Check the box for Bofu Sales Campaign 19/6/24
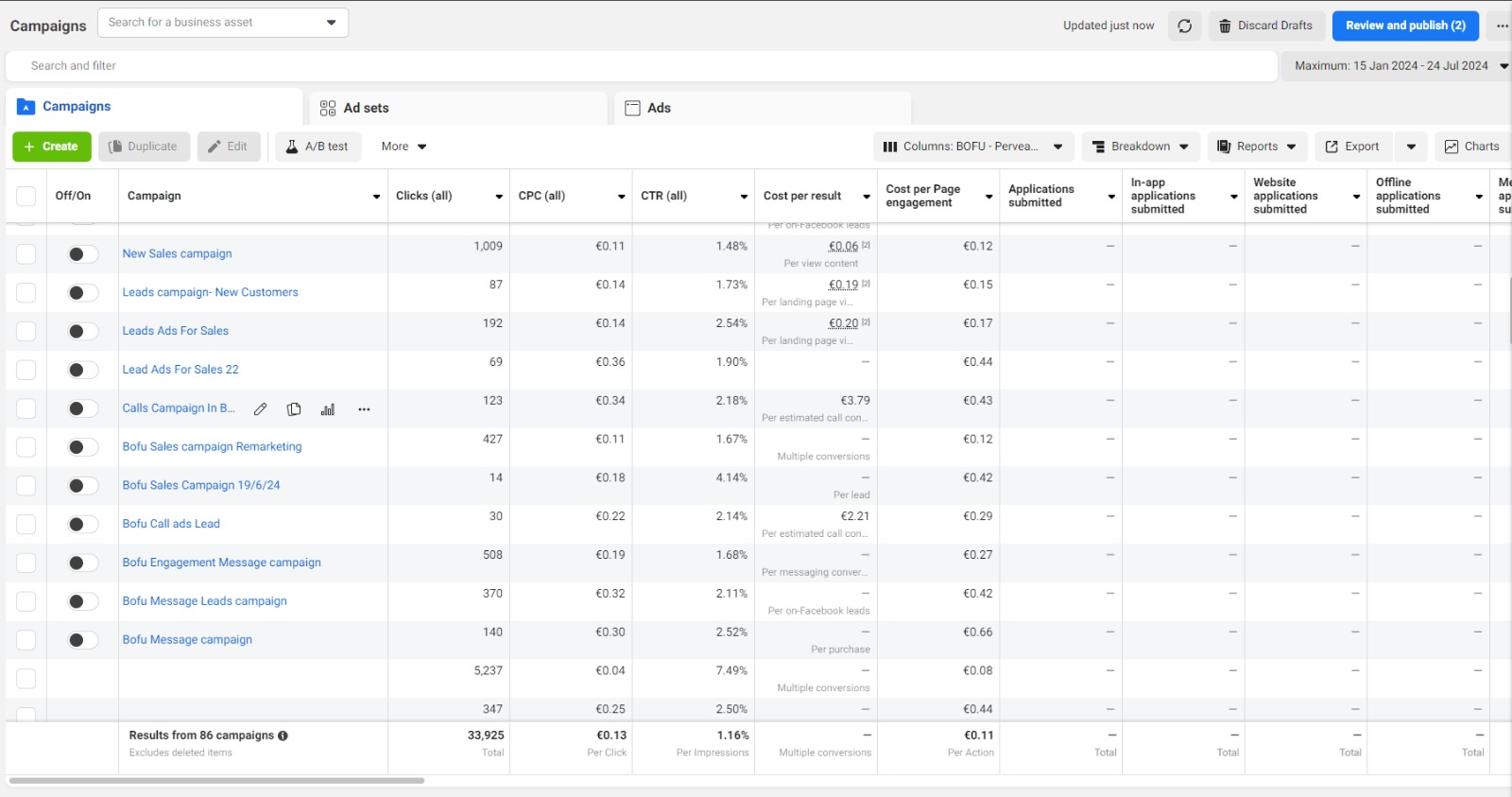1512x797 pixels. coord(26,486)
